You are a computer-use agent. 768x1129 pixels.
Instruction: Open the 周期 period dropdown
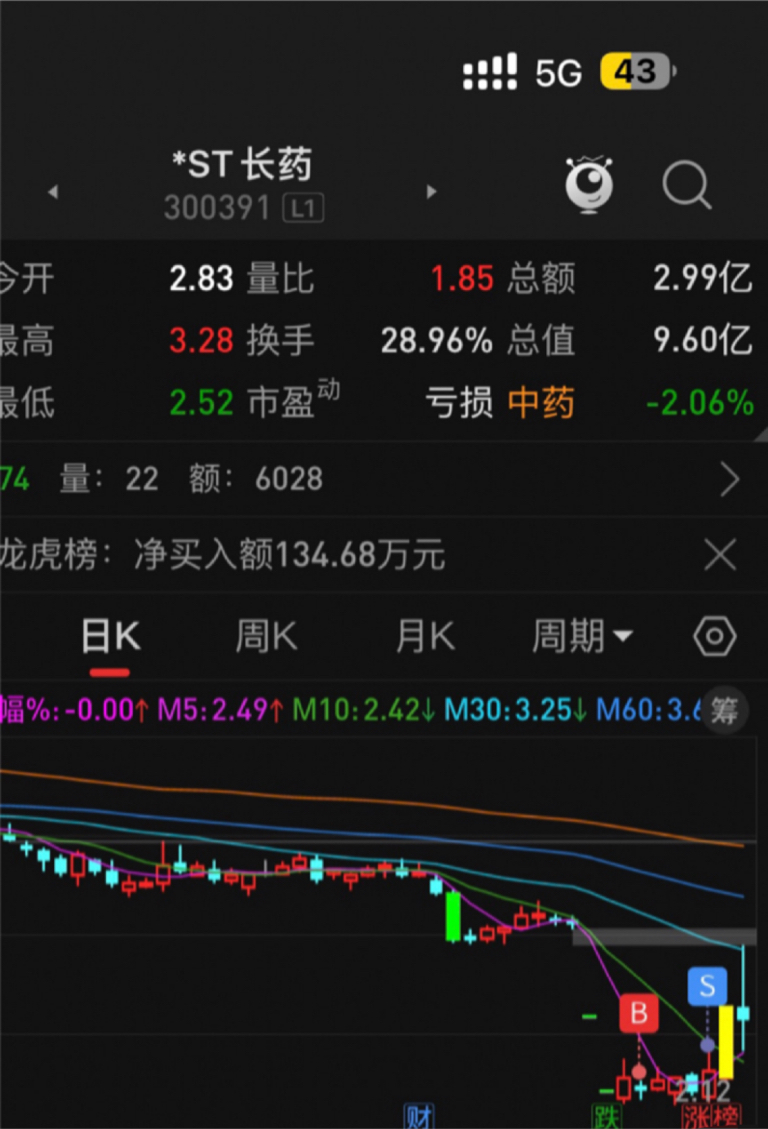click(582, 637)
